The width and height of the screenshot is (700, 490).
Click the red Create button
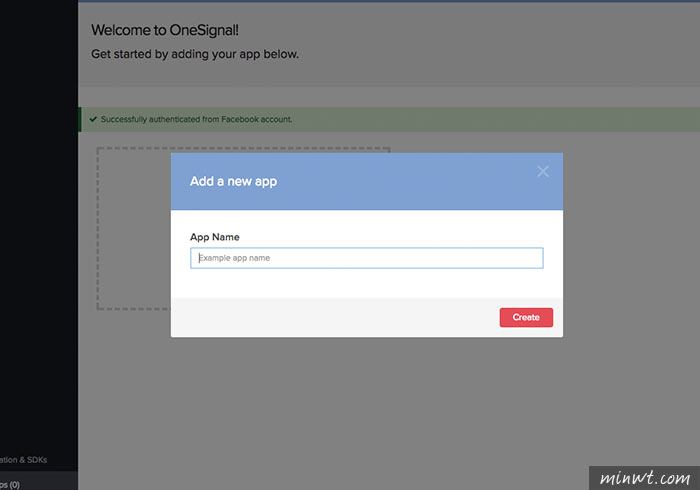pos(526,317)
